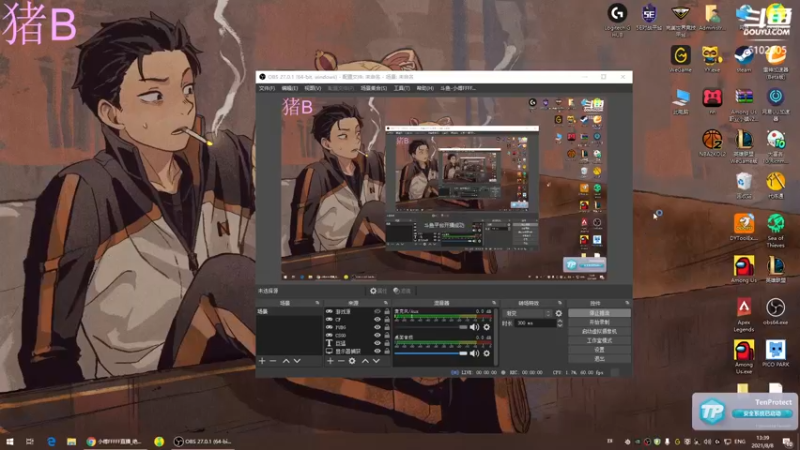800x450 pixels.
Task: Open Sea of Thieves desktop shortcut
Action: click(x=776, y=231)
